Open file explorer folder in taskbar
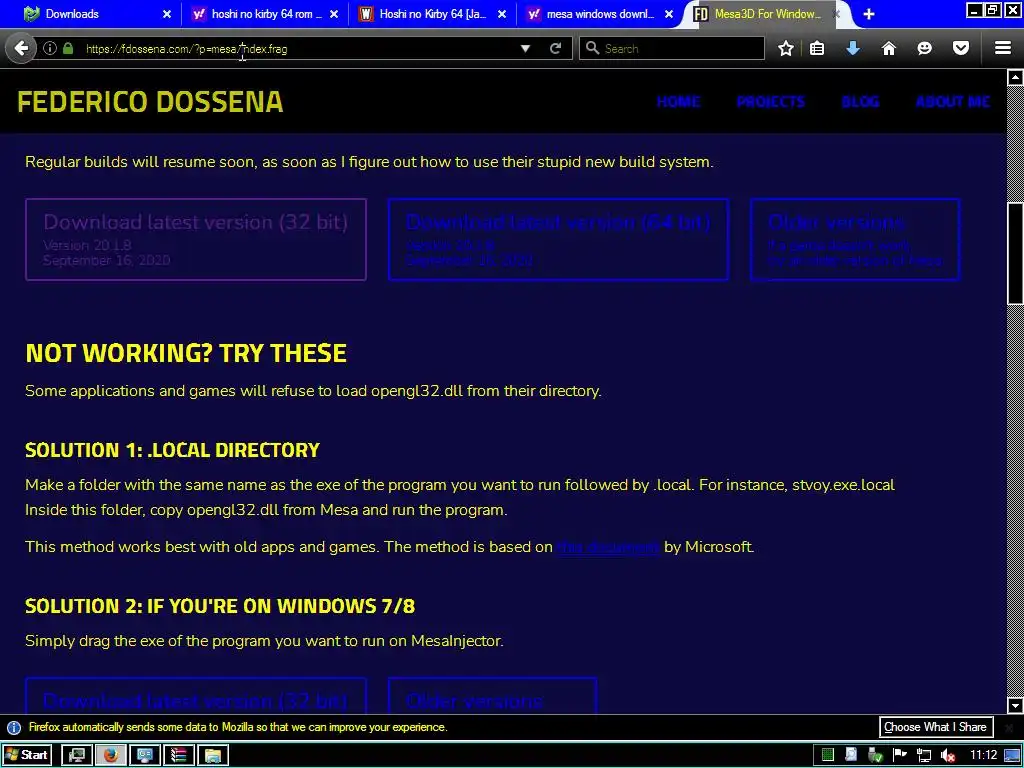This screenshot has width=1024, height=768. click(213, 755)
